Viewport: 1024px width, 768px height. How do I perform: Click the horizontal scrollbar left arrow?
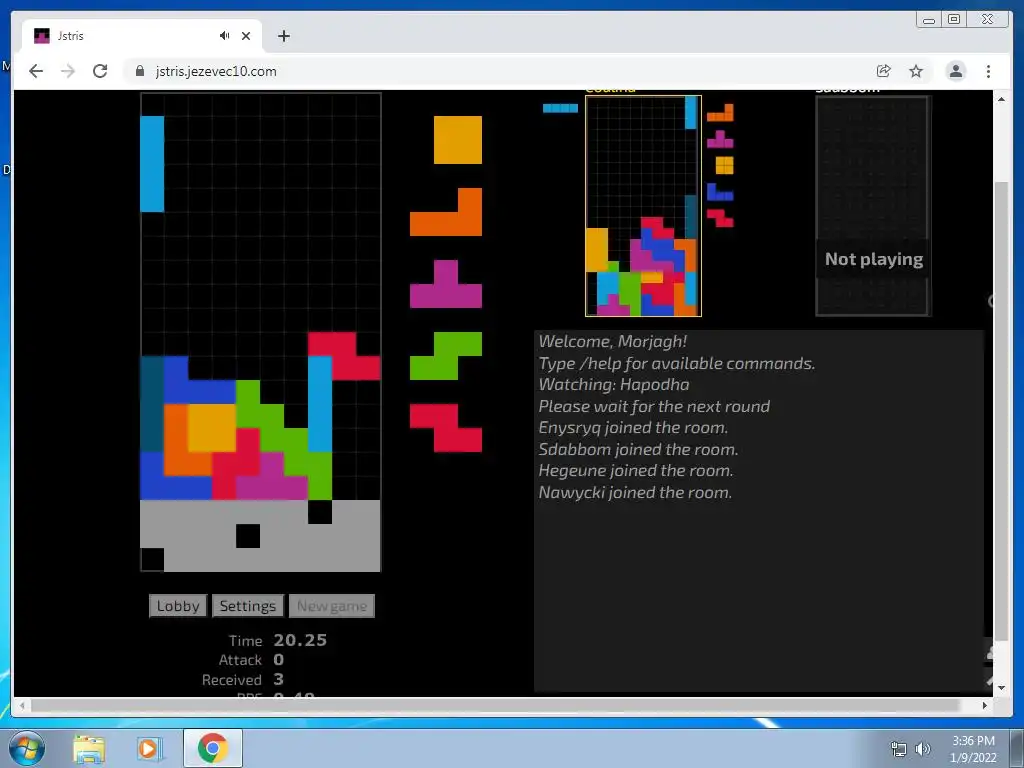23,705
